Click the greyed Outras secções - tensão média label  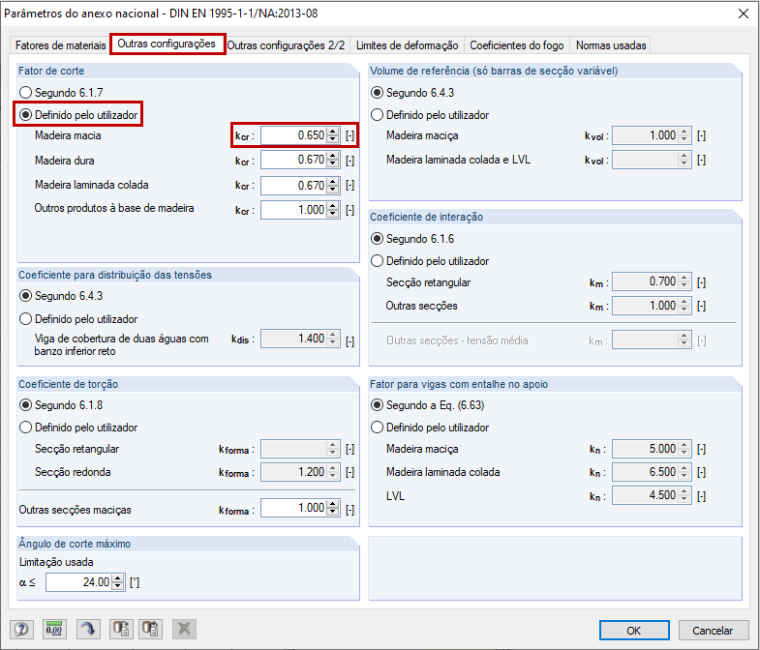[x=457, y=341]
